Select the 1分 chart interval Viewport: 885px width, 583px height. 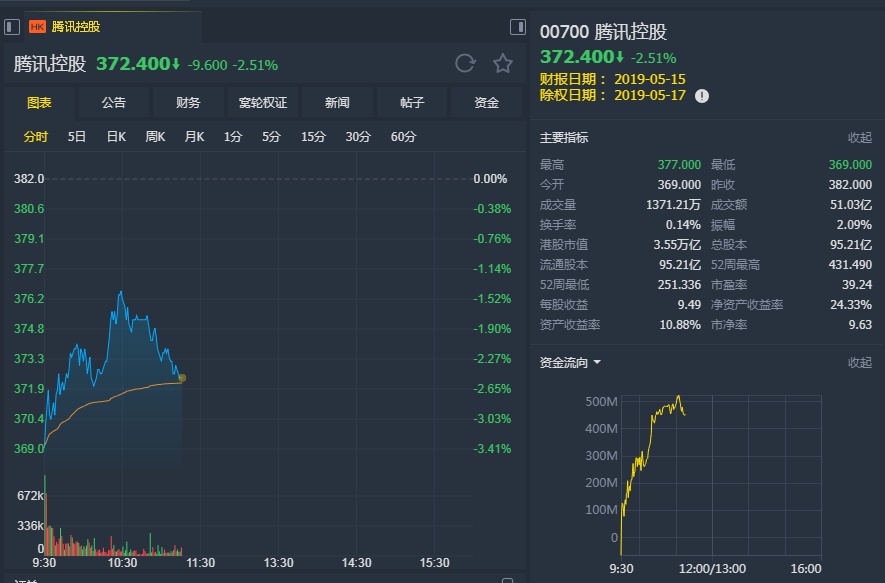click(x=233, y=137)
